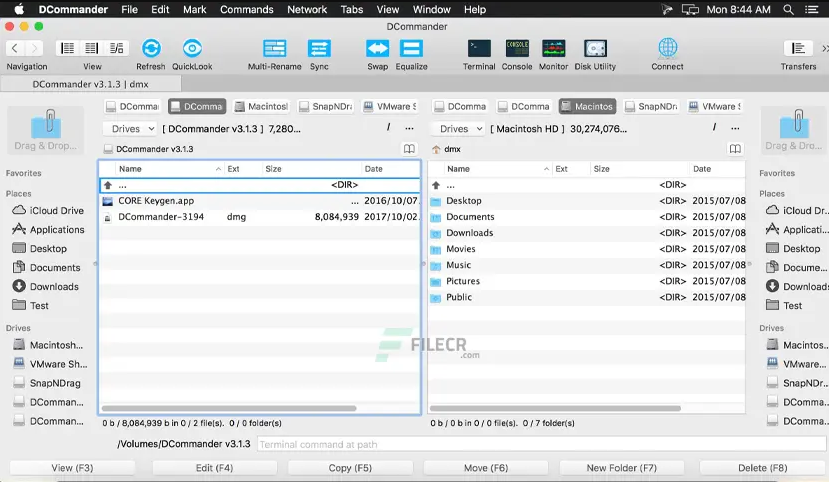Open the Transfers panel
This screenshot has height=482, width=829.
pyautogui.click(x=798, y=49)
